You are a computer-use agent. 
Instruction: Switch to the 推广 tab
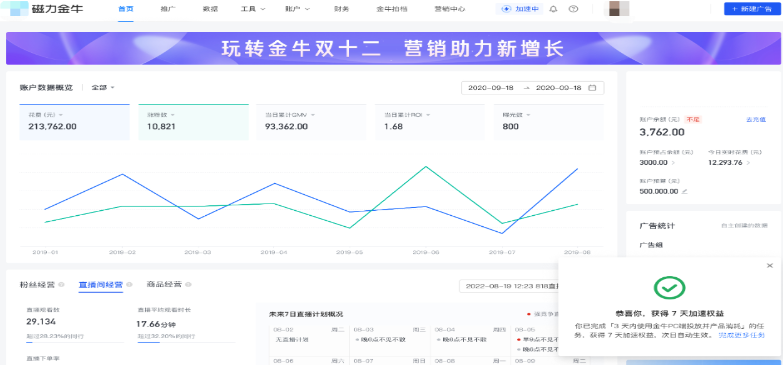coord(168,9)
